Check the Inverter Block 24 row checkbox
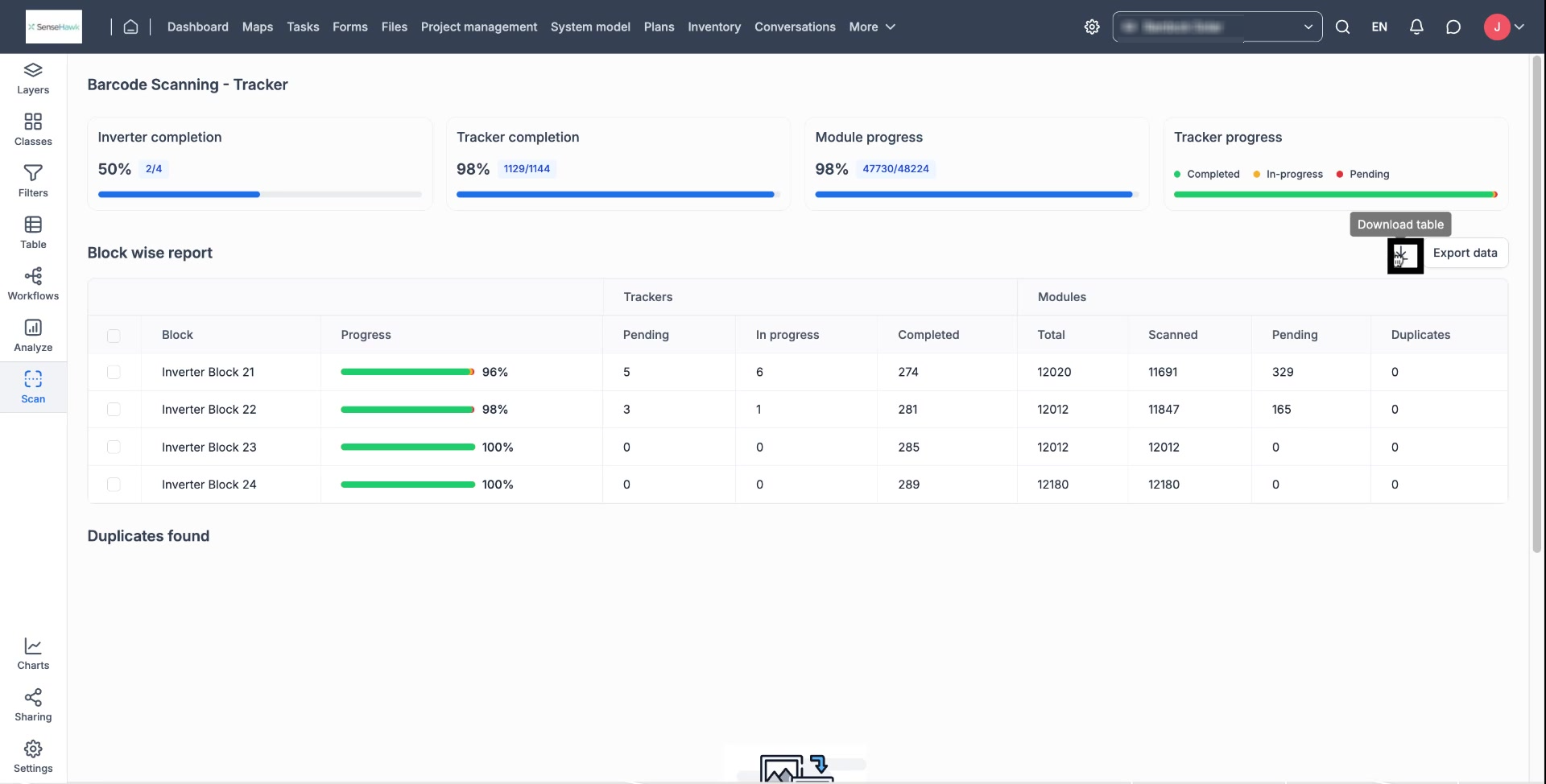 point(114,485)
